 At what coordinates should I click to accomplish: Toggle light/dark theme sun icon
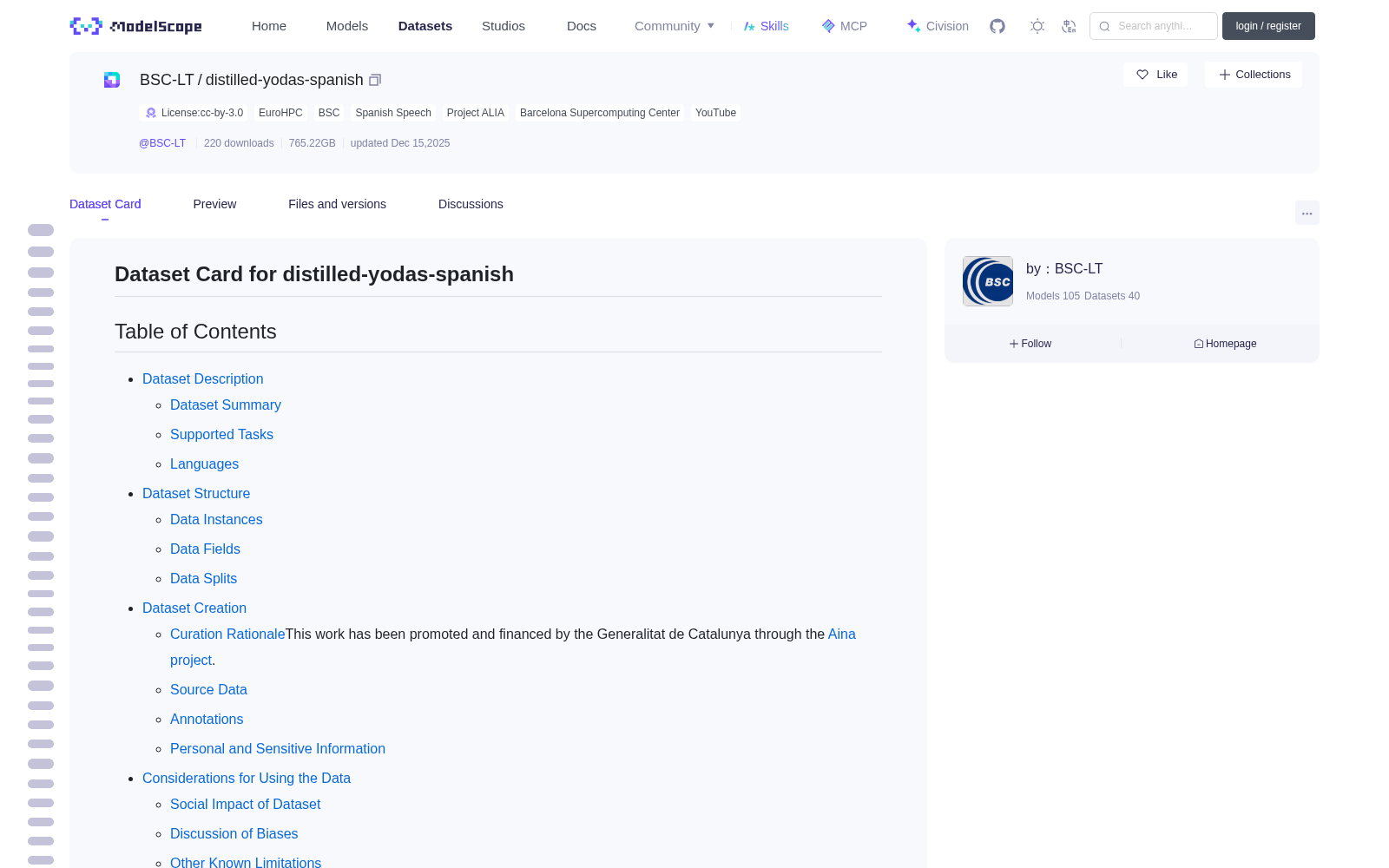click(1037, 26)
